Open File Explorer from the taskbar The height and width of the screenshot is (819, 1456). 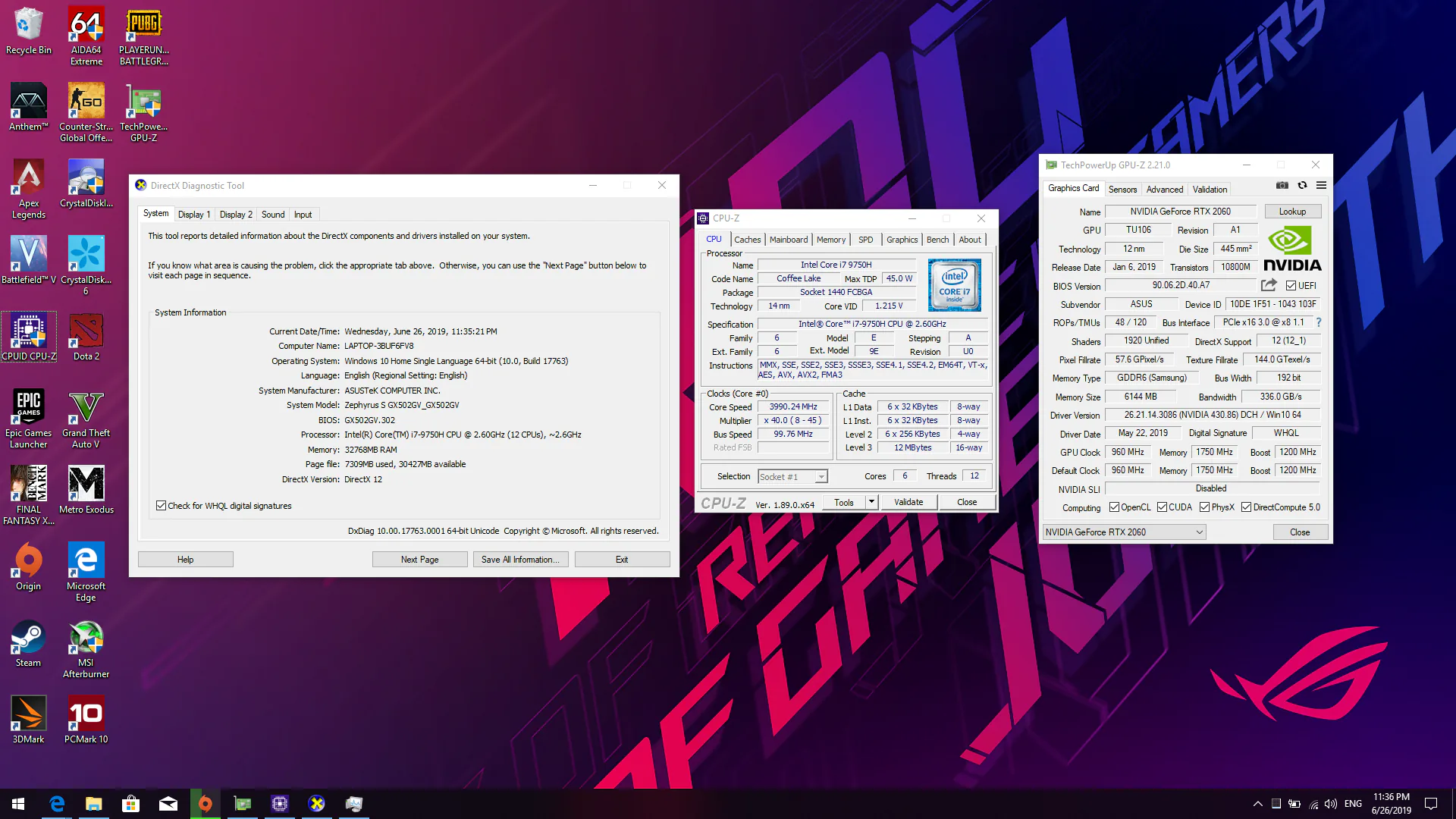click(93, 804)
